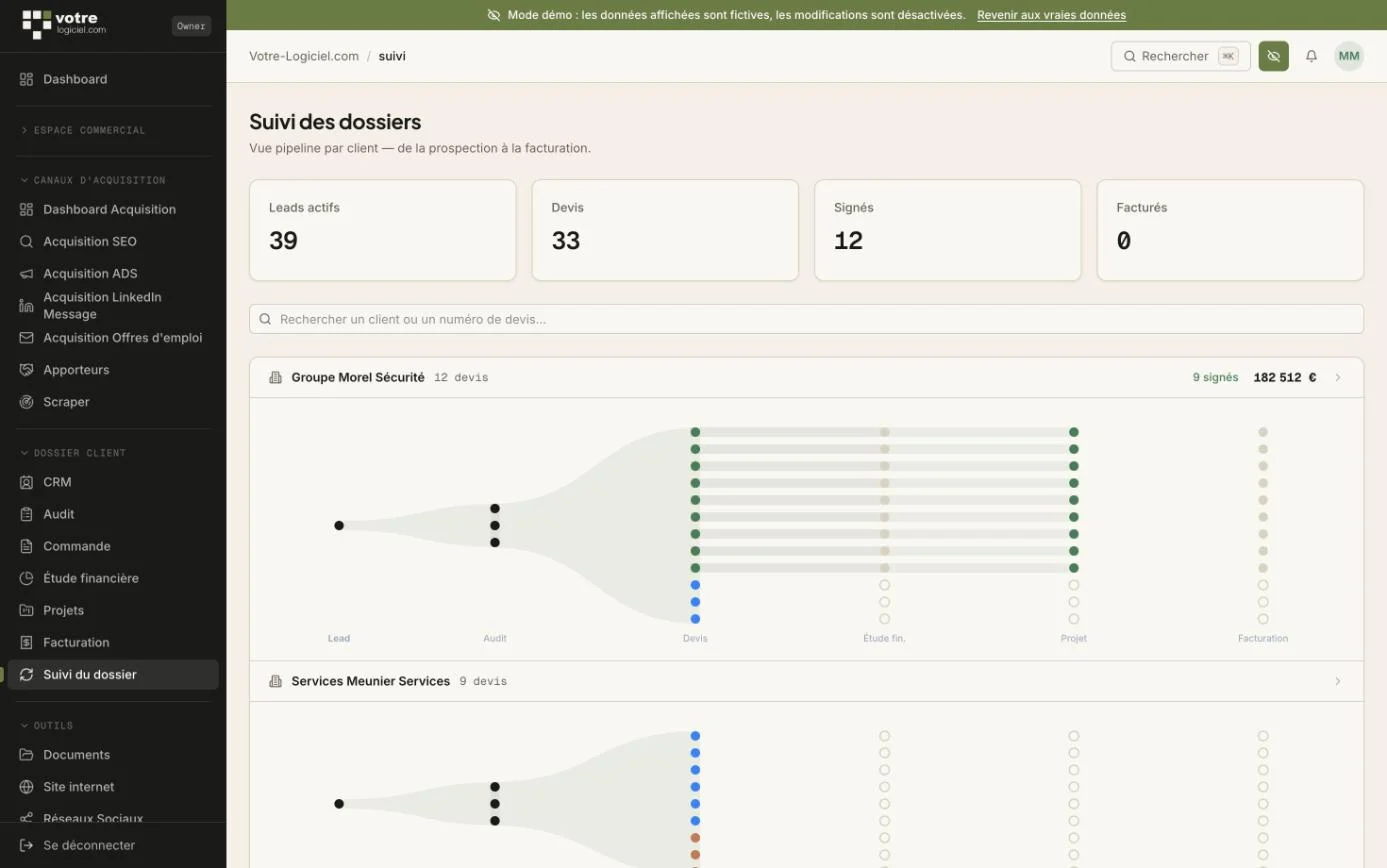Open Acquisition Offres d'emploi page

click(x=113, y=337)
